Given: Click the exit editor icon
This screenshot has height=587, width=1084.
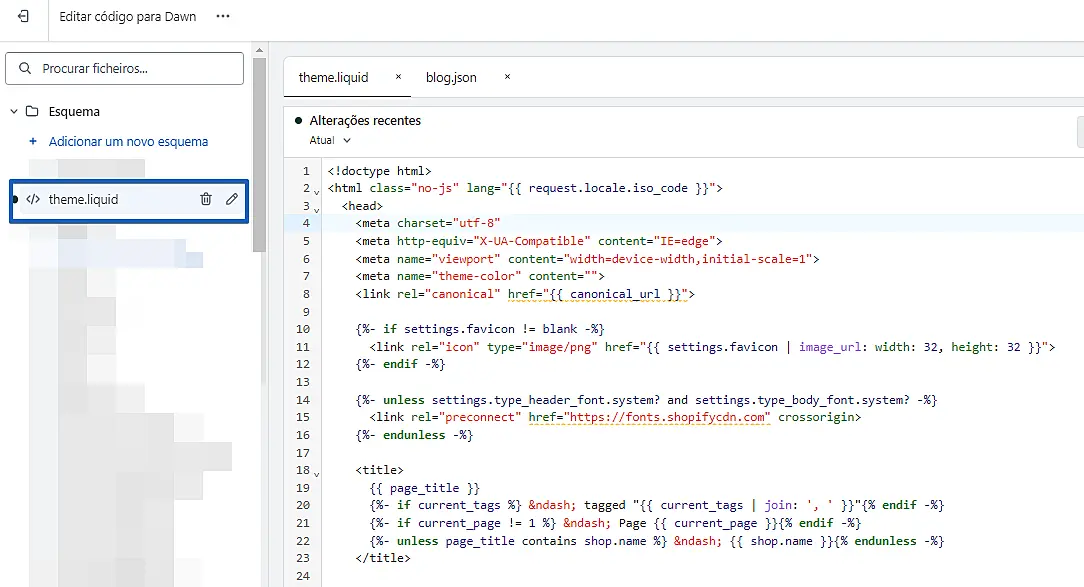Looking at the screenshot, I should (23, 17).
